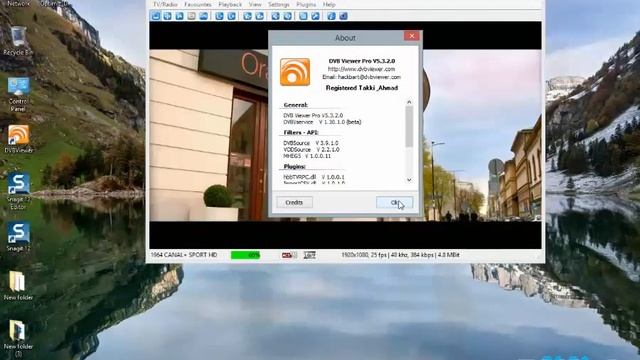640x360 pixels.
Task: Click the greyed-out fourth toolbar icon
Action: tap(191, 16)
